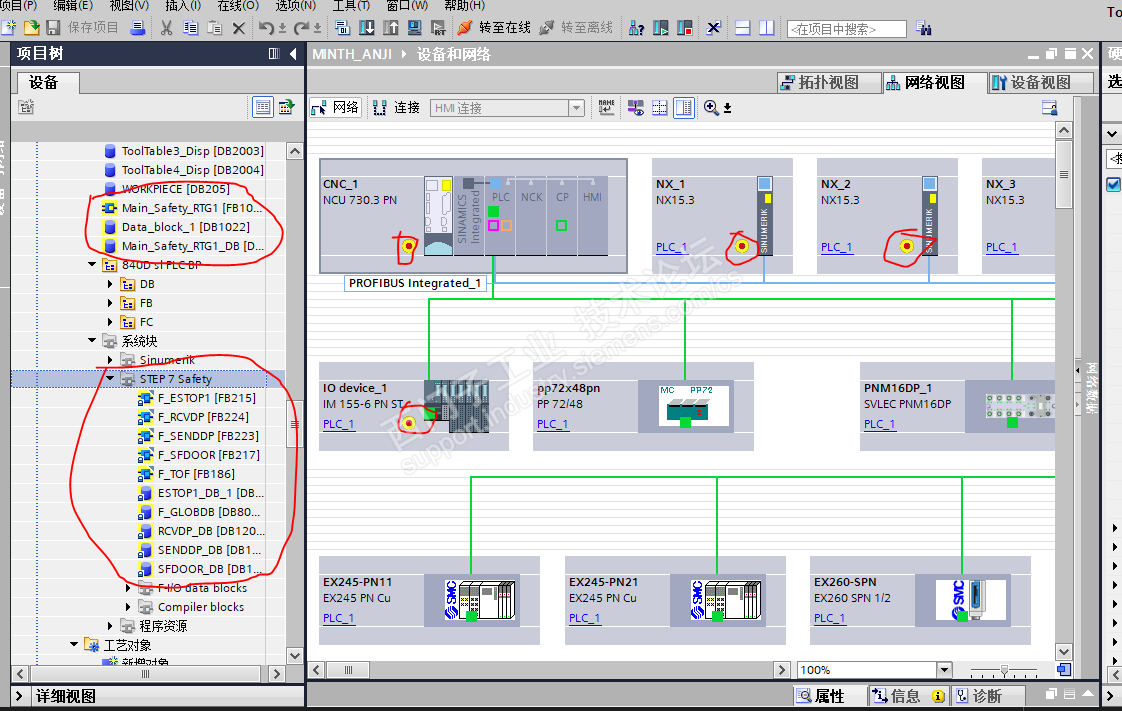Toggle the 连接 connections mode button
1122x711 pixels.
[x=397, y=108]
